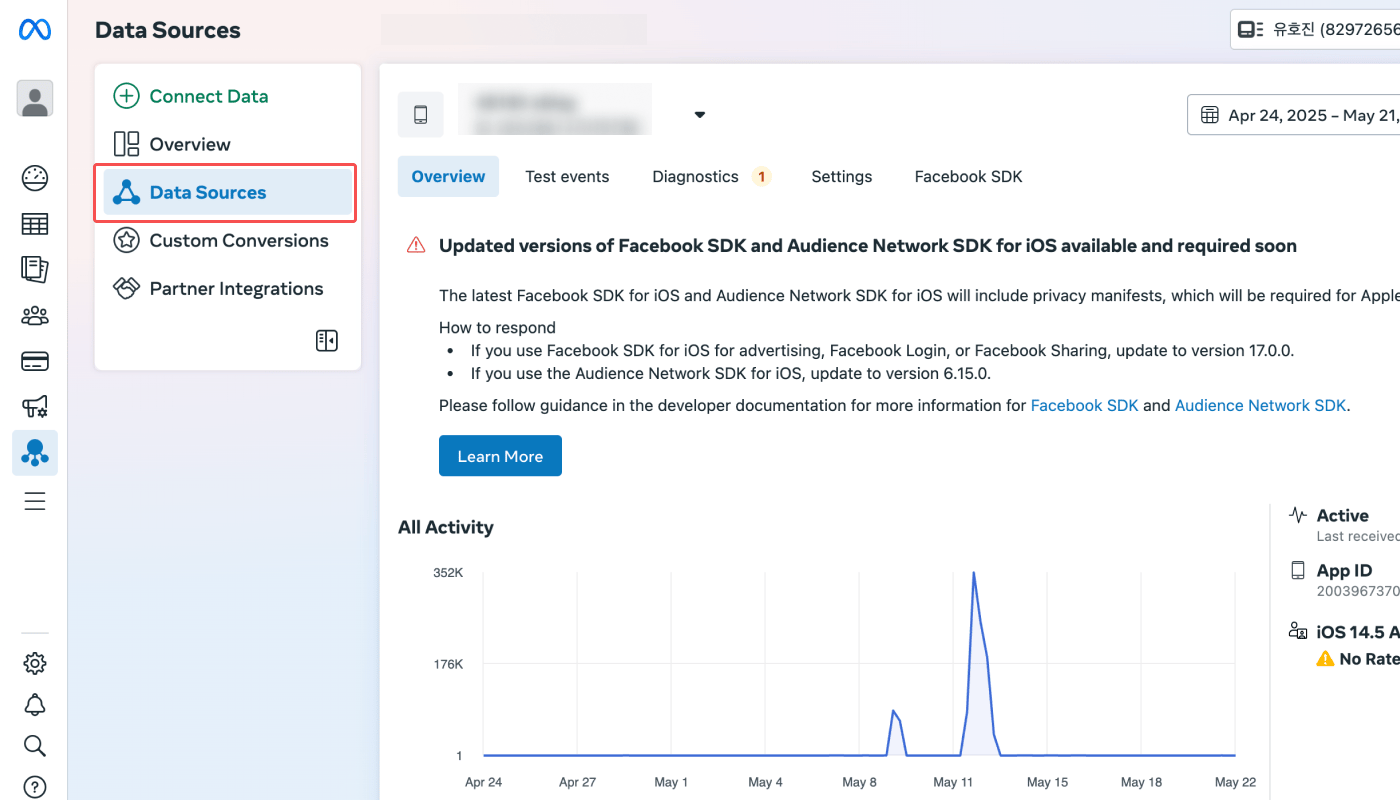1400x800 pixels.
Task: Select the highlighted Events Manager nodes icon
Action: tap(35, 453)
